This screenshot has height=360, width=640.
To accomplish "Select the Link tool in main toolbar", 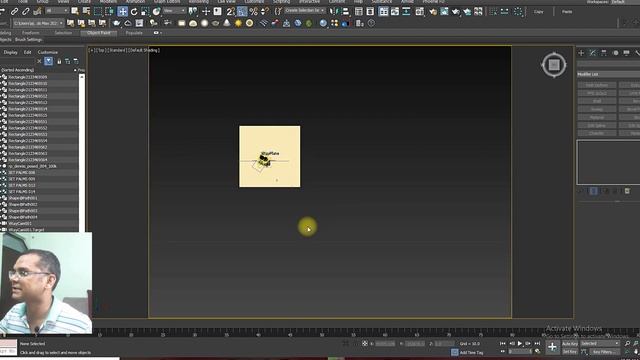I will point(14,11).
